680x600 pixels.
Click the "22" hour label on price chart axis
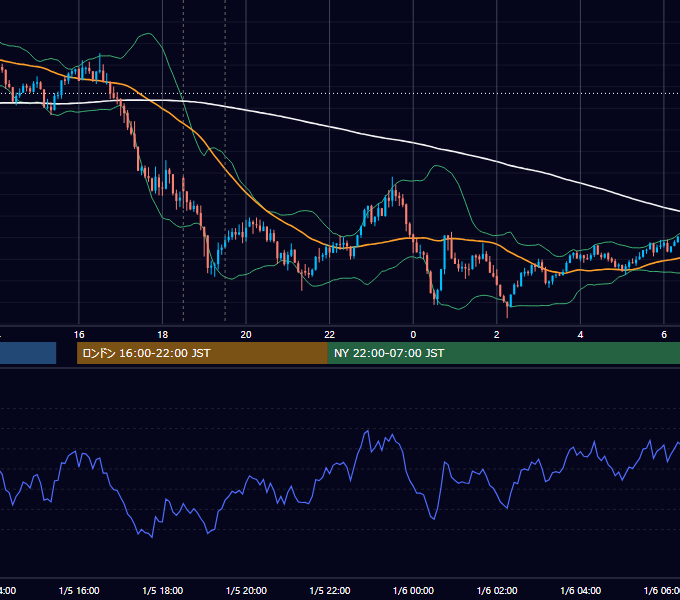[x=330, y=335]
